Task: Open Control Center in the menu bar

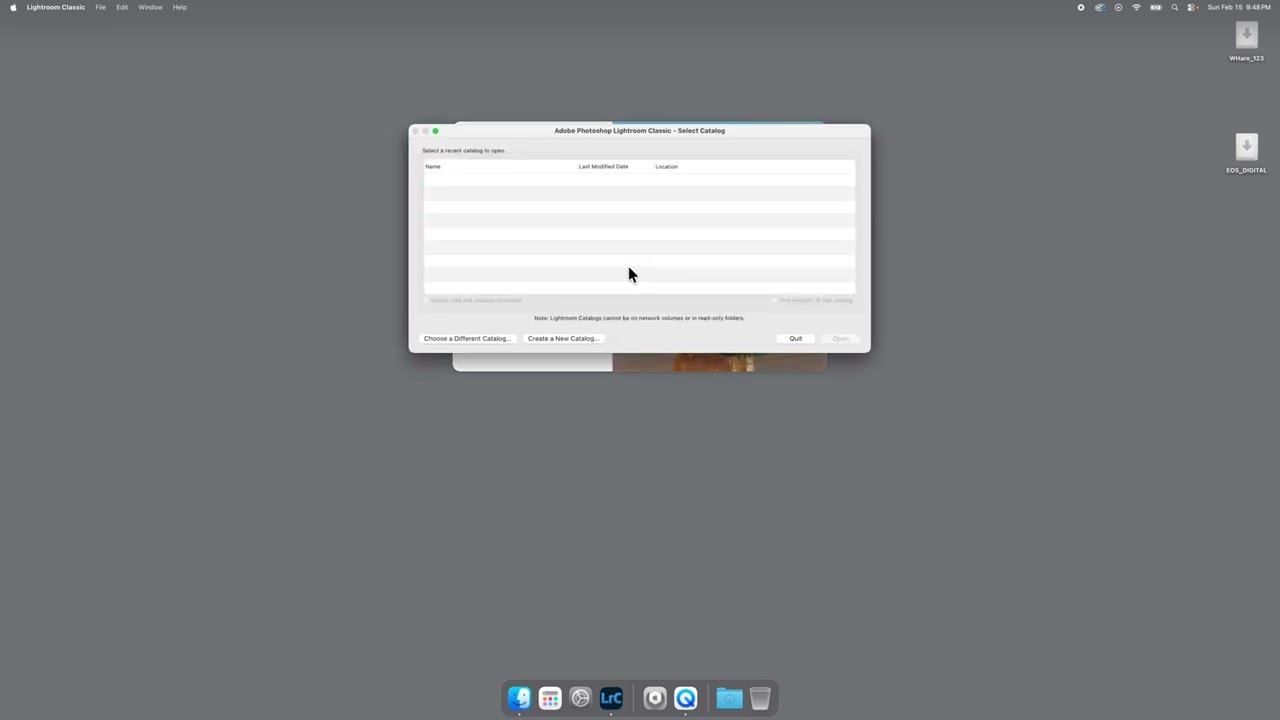Action: click(x=1193, y=7)
